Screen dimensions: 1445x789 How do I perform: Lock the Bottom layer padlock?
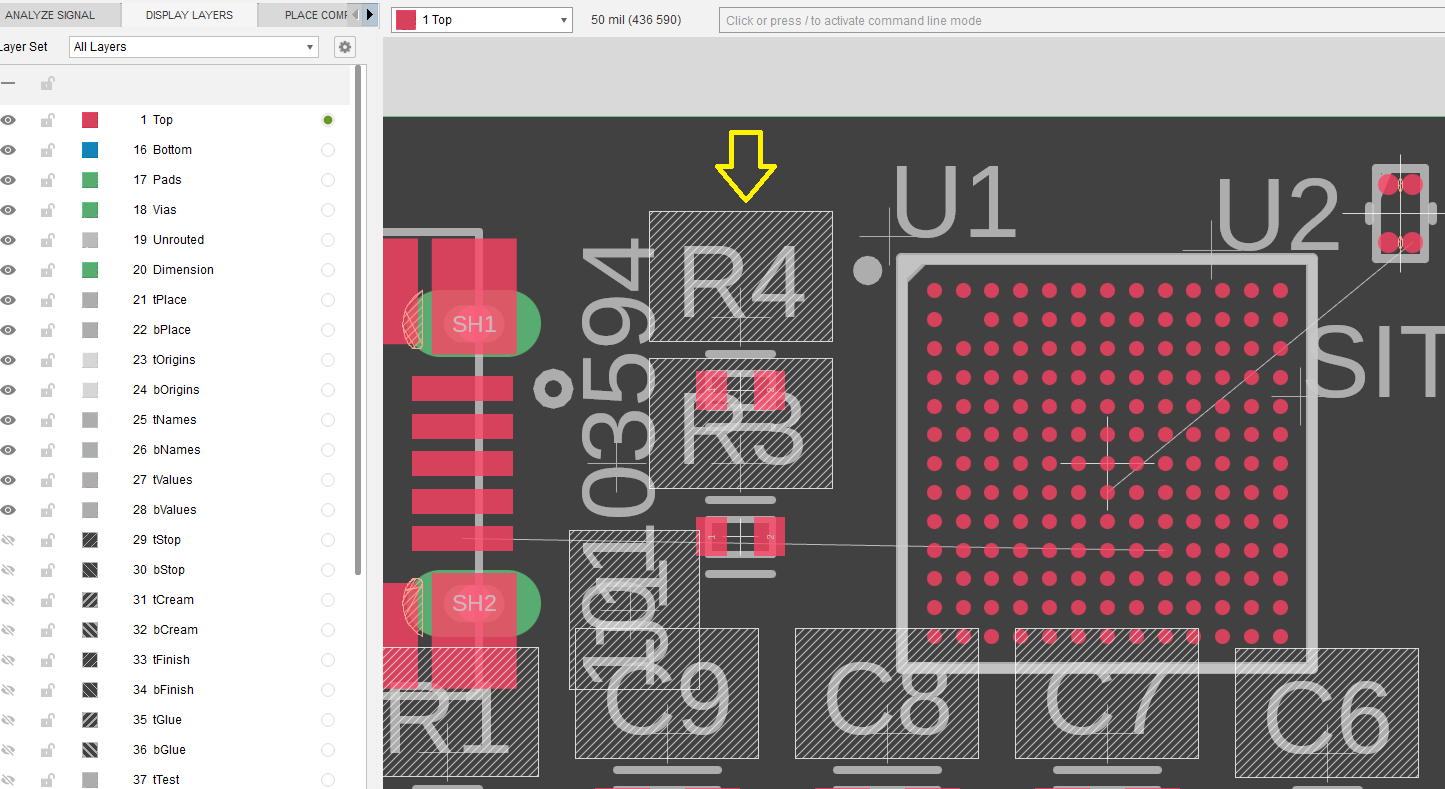point(46,149)
